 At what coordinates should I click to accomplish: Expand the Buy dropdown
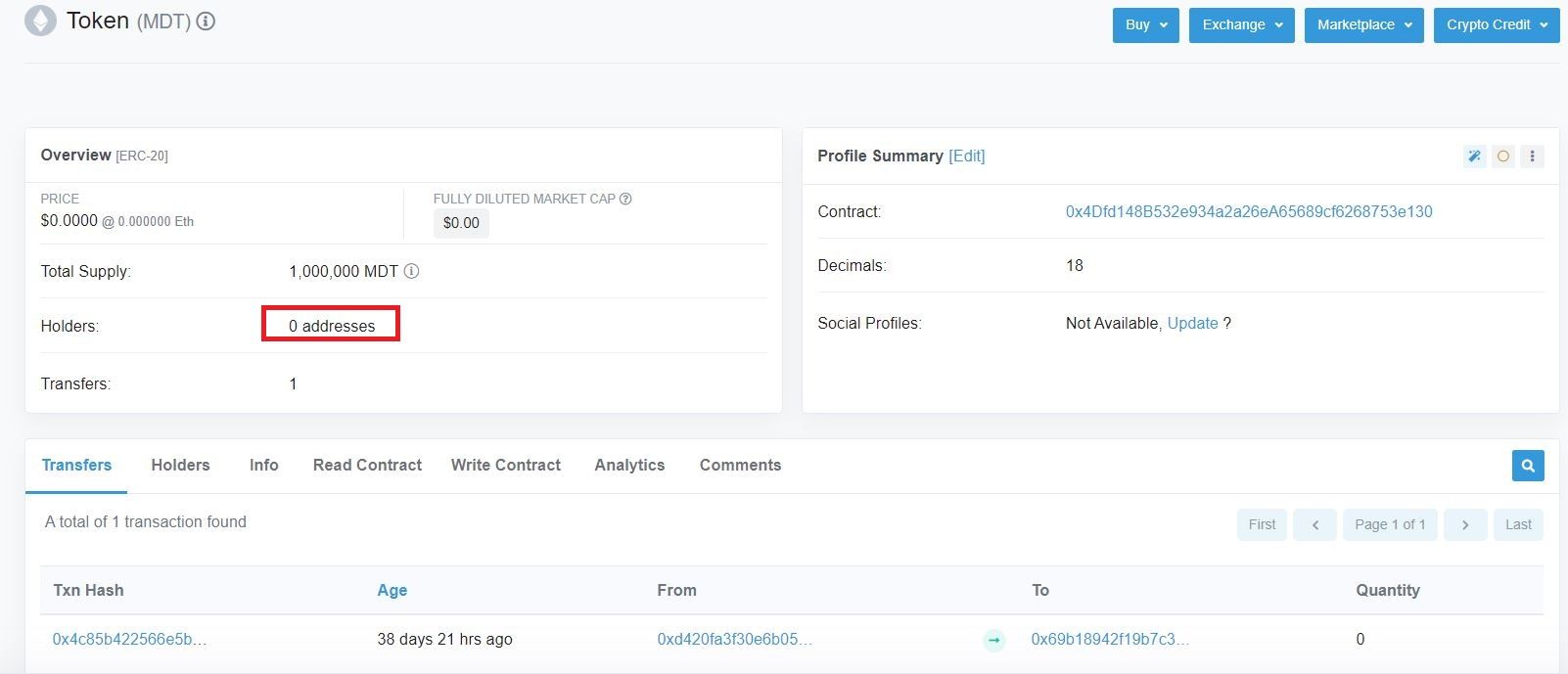point(1145,25)
